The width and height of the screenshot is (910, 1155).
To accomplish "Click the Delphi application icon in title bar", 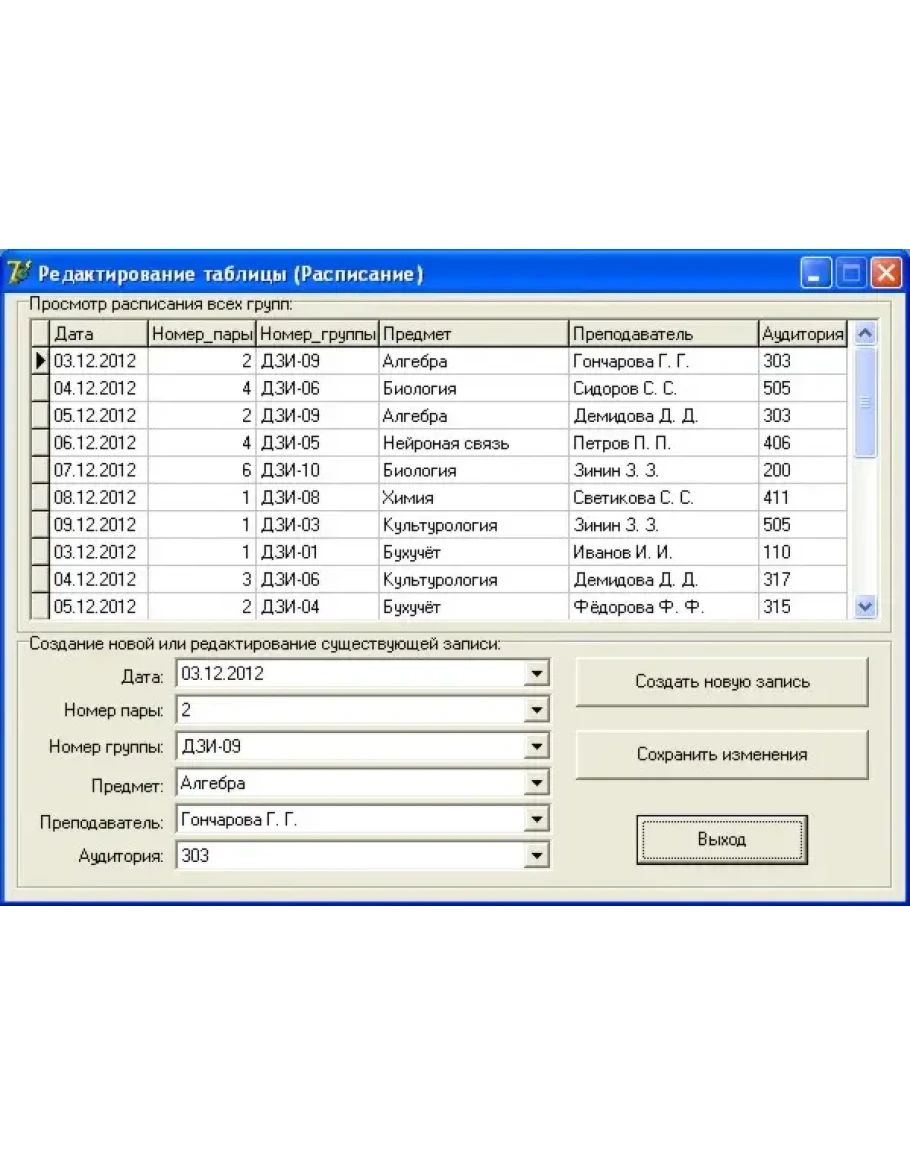I will pyautogui.click(x=19, y=273).
